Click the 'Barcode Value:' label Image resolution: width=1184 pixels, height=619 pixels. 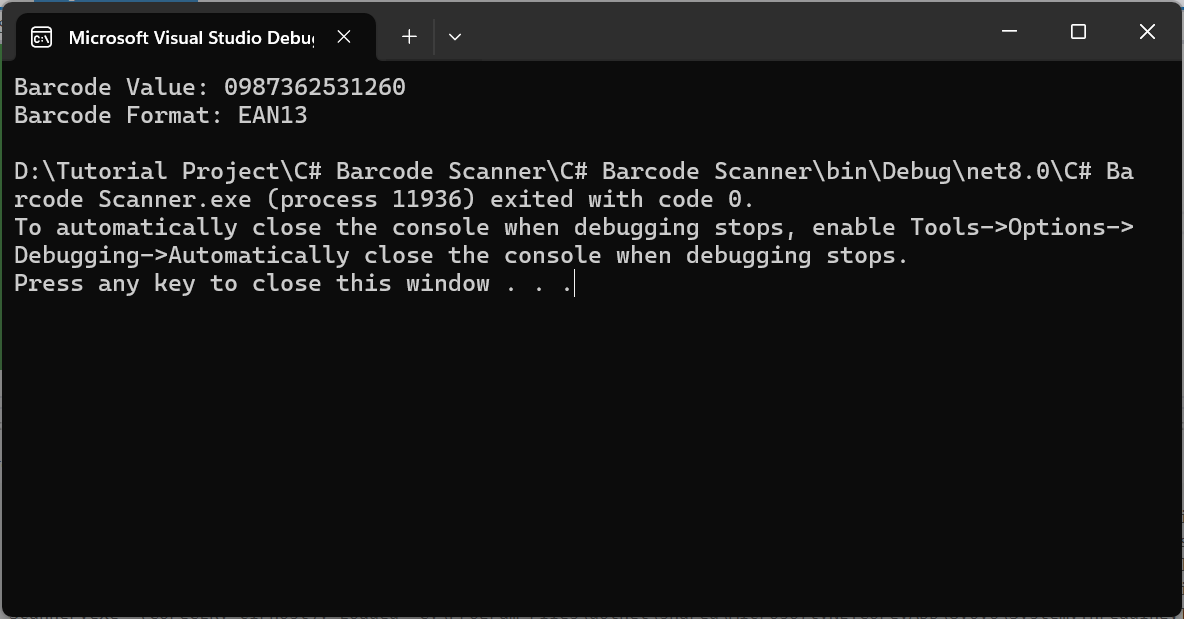pos(112,87)
